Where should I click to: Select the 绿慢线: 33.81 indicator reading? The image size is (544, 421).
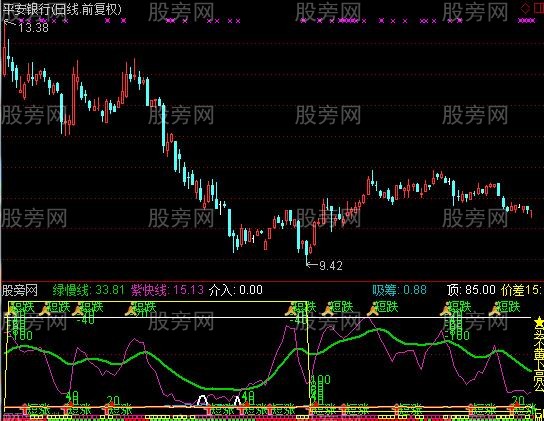click(x=88, y=290)
